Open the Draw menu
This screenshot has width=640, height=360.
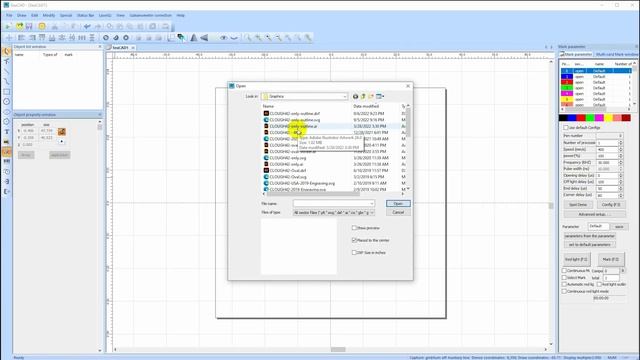[22, 15]
